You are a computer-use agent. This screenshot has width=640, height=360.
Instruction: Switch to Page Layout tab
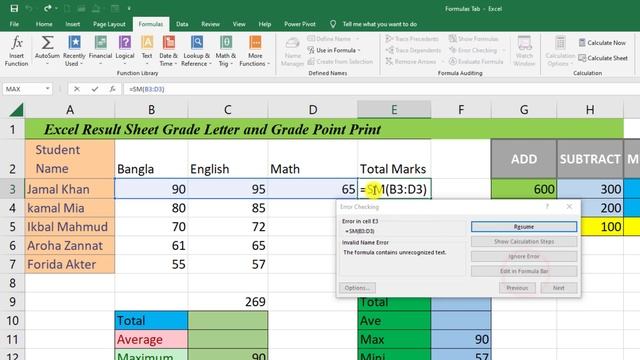109,24
